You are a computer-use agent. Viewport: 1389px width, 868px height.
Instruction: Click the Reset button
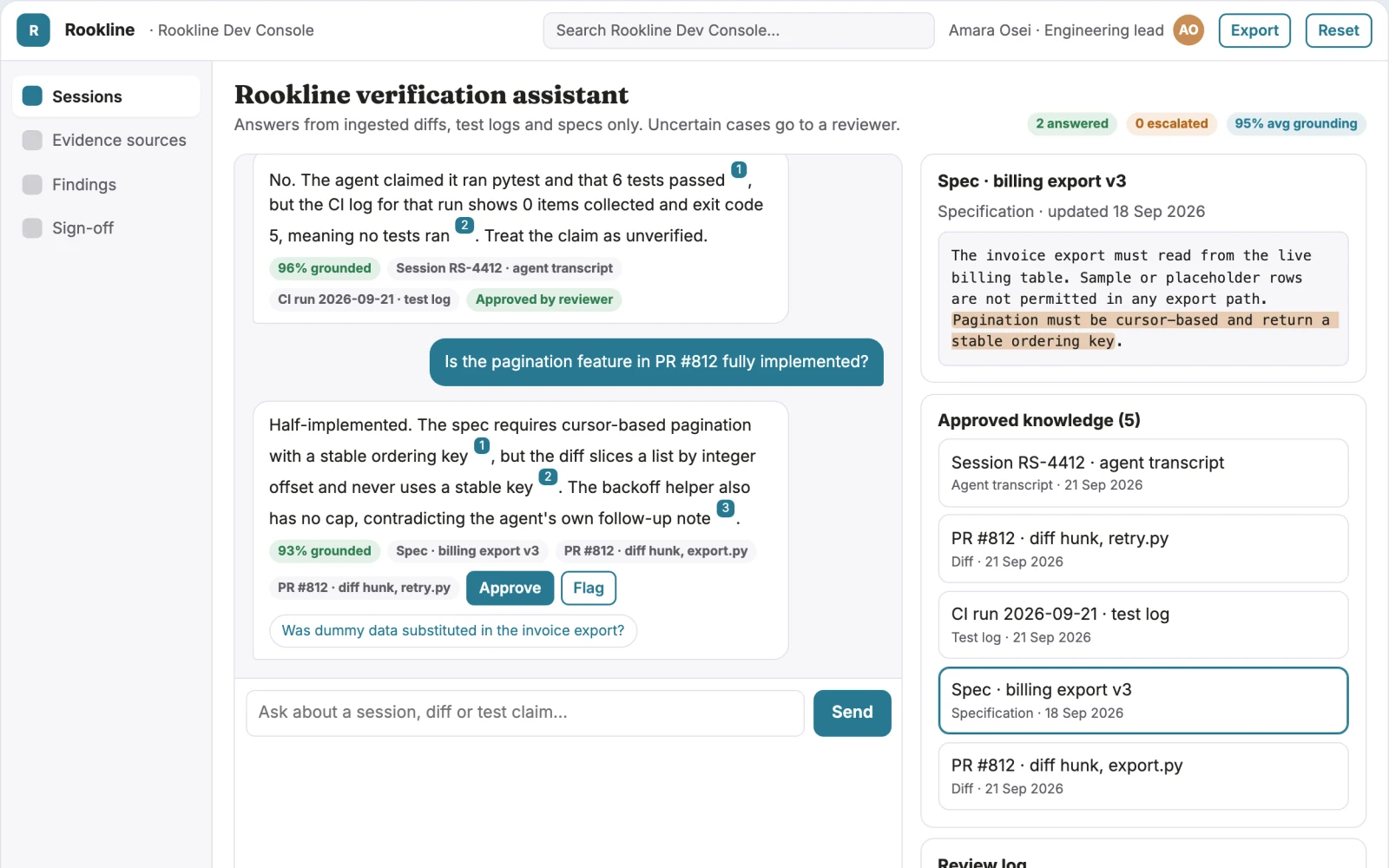point(1338,30)
